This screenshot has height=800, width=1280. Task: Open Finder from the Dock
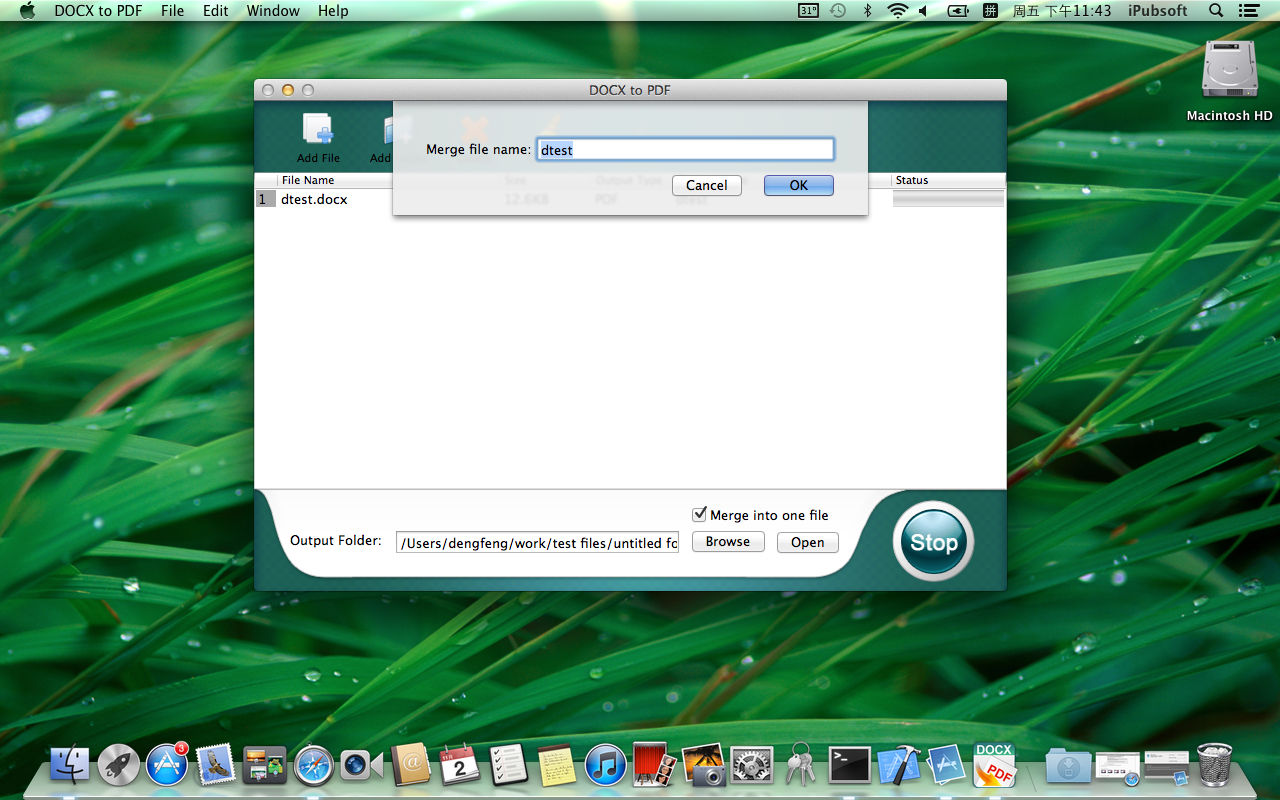(x=70, y=766)
